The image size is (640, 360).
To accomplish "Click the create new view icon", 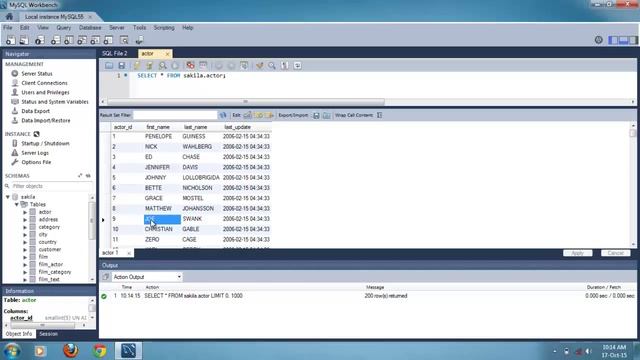I will [82, 40].
